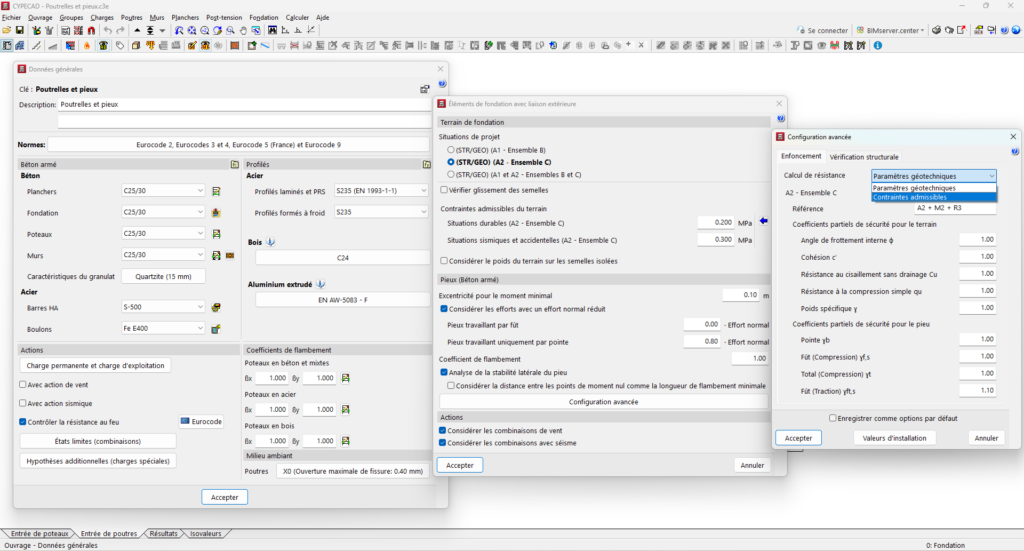Open the Poutres menu

point(131,18)
